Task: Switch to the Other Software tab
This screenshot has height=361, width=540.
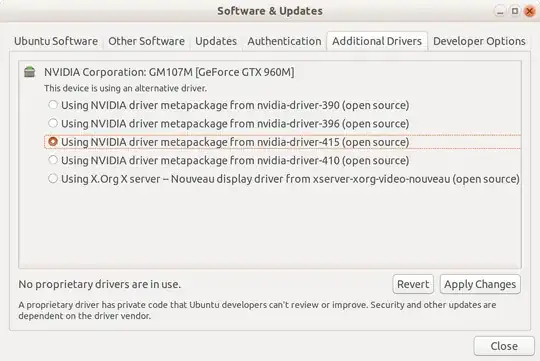Action: 146,41
